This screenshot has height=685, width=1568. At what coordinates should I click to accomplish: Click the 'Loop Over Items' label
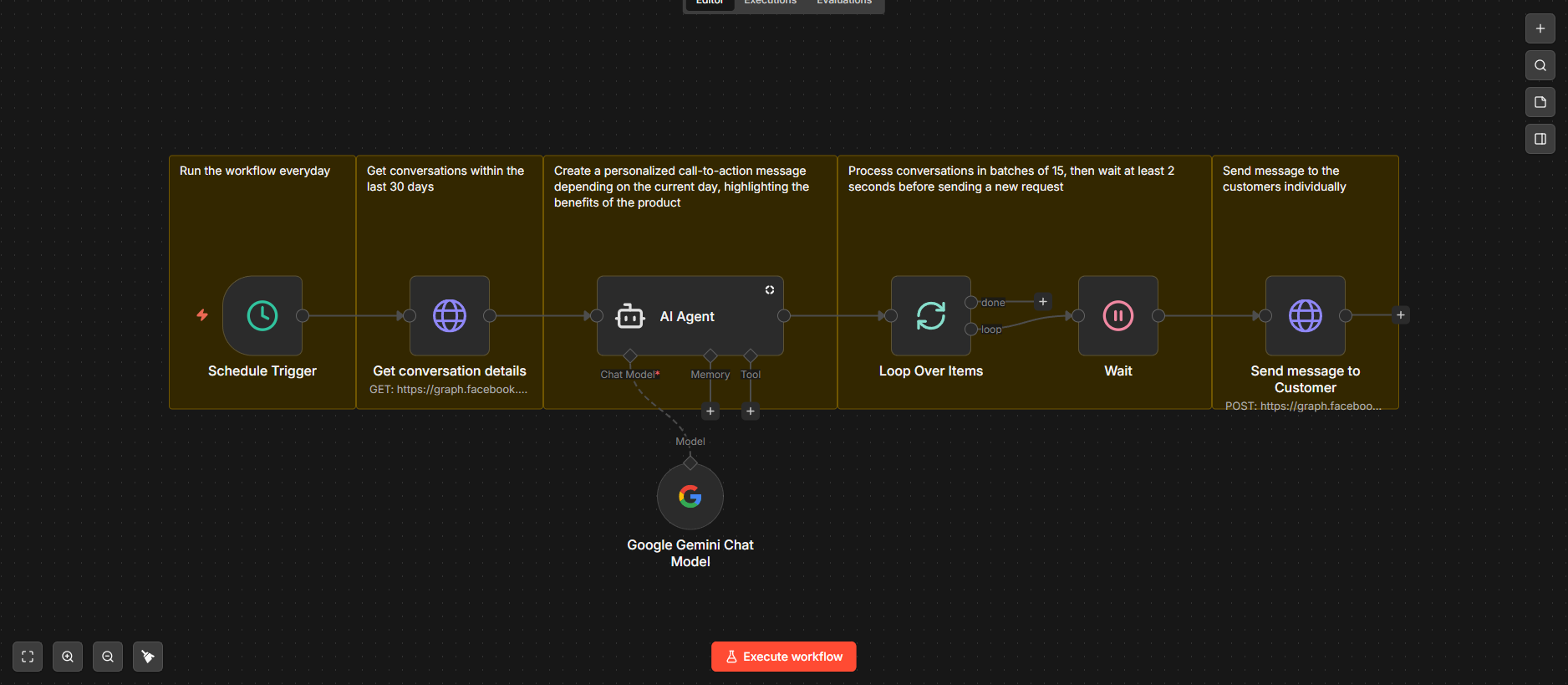931,371
